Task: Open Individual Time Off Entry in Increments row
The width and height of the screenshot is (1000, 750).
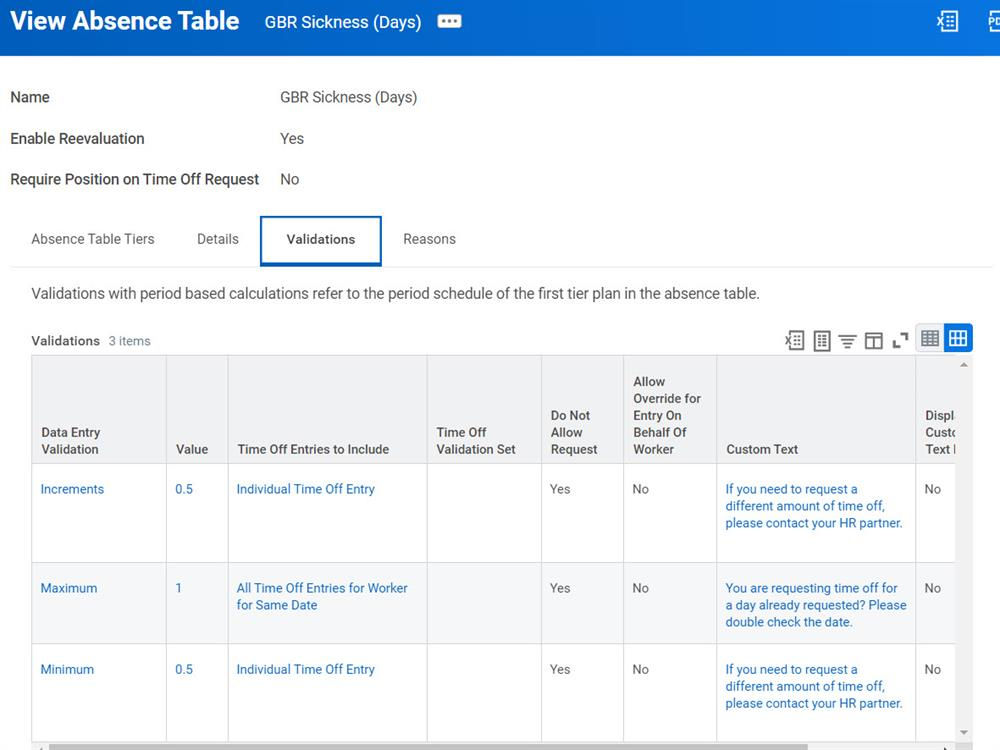Action: (305, 489)
